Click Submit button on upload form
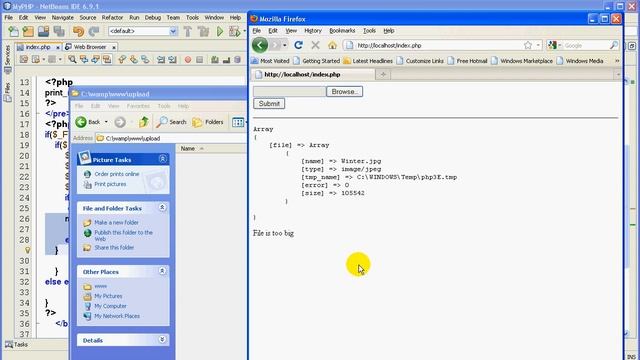The image size is (640, 360). (x=269, y=104)
